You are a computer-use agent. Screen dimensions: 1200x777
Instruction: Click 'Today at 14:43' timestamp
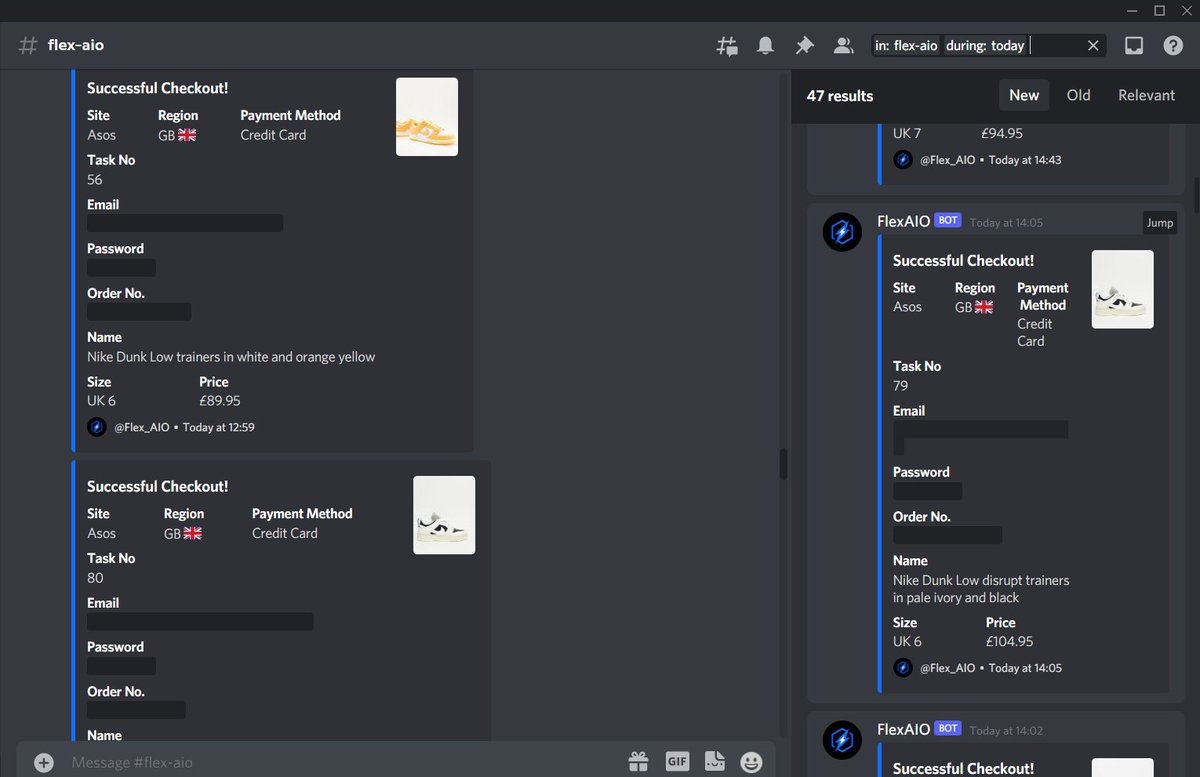pos(1025,160)
